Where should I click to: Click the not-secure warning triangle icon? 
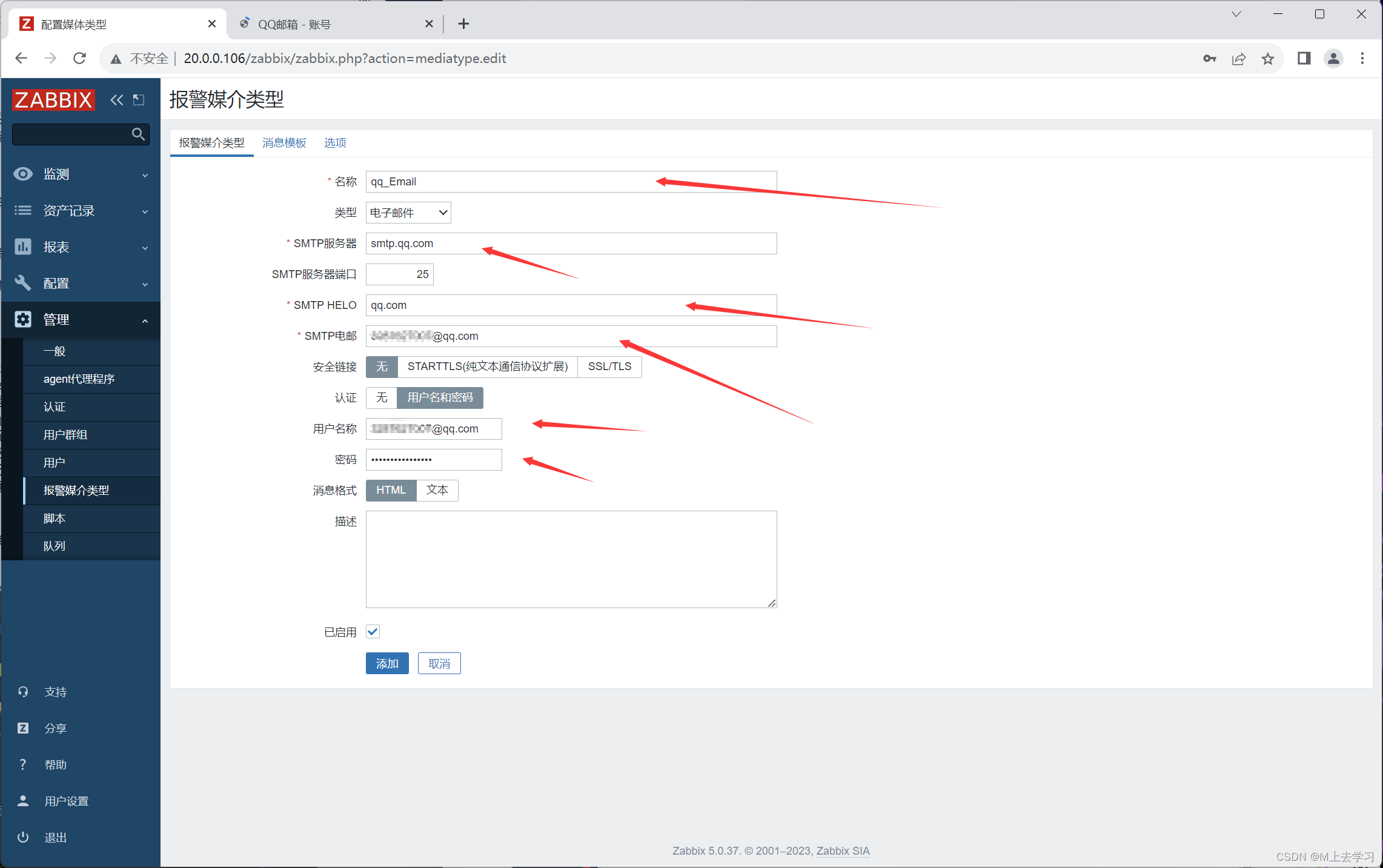[116, 59]
